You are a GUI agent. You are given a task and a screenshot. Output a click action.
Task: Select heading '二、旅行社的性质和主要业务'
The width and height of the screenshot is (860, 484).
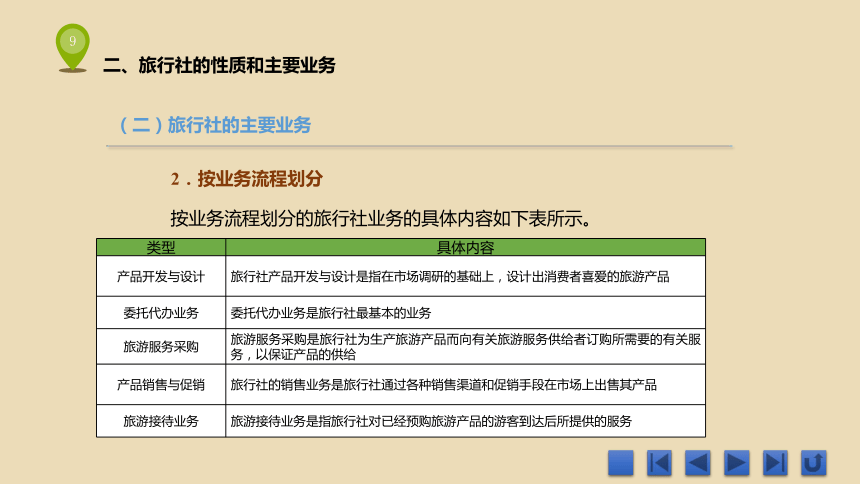219,65
